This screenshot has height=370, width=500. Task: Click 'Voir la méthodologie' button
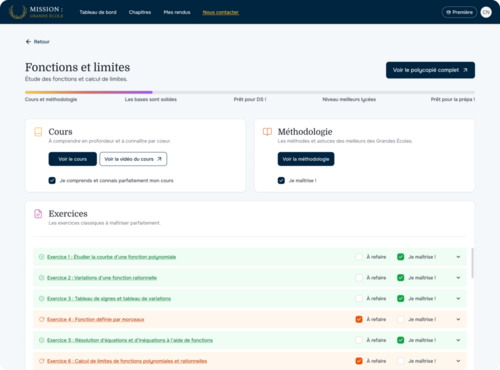306,159
